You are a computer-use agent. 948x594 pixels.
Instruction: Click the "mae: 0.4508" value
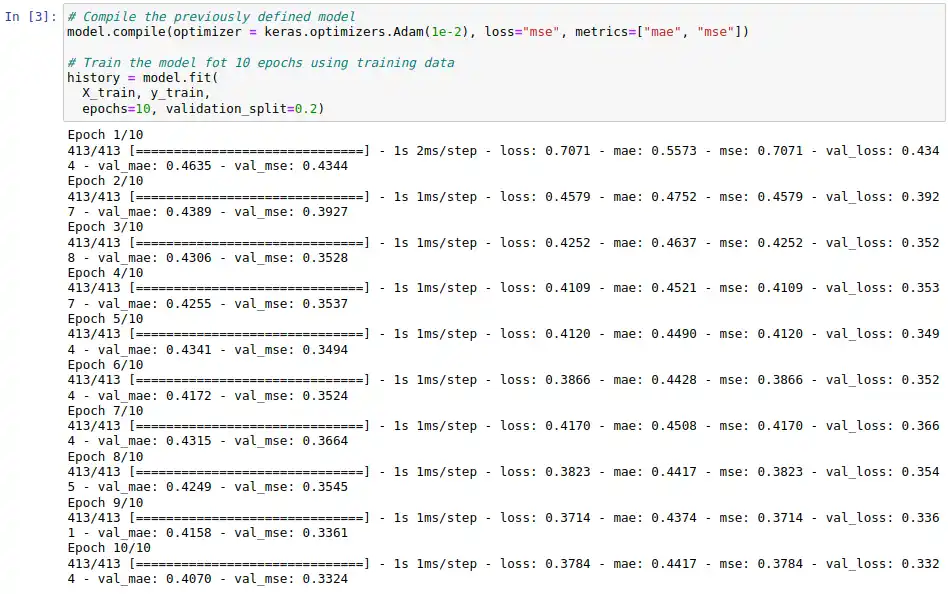[x=655, y=425]
